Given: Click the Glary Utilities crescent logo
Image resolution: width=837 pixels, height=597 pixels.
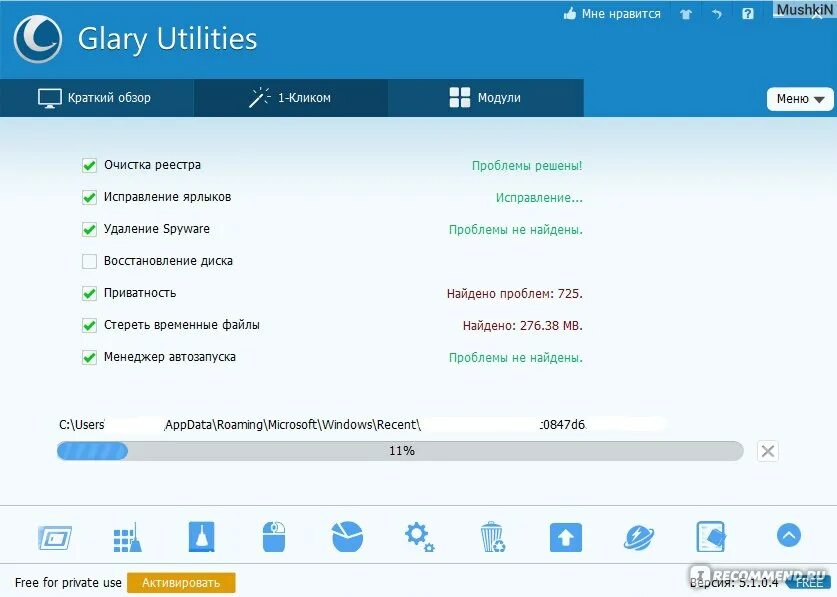Looking at the screenshot, I should 37,39.
